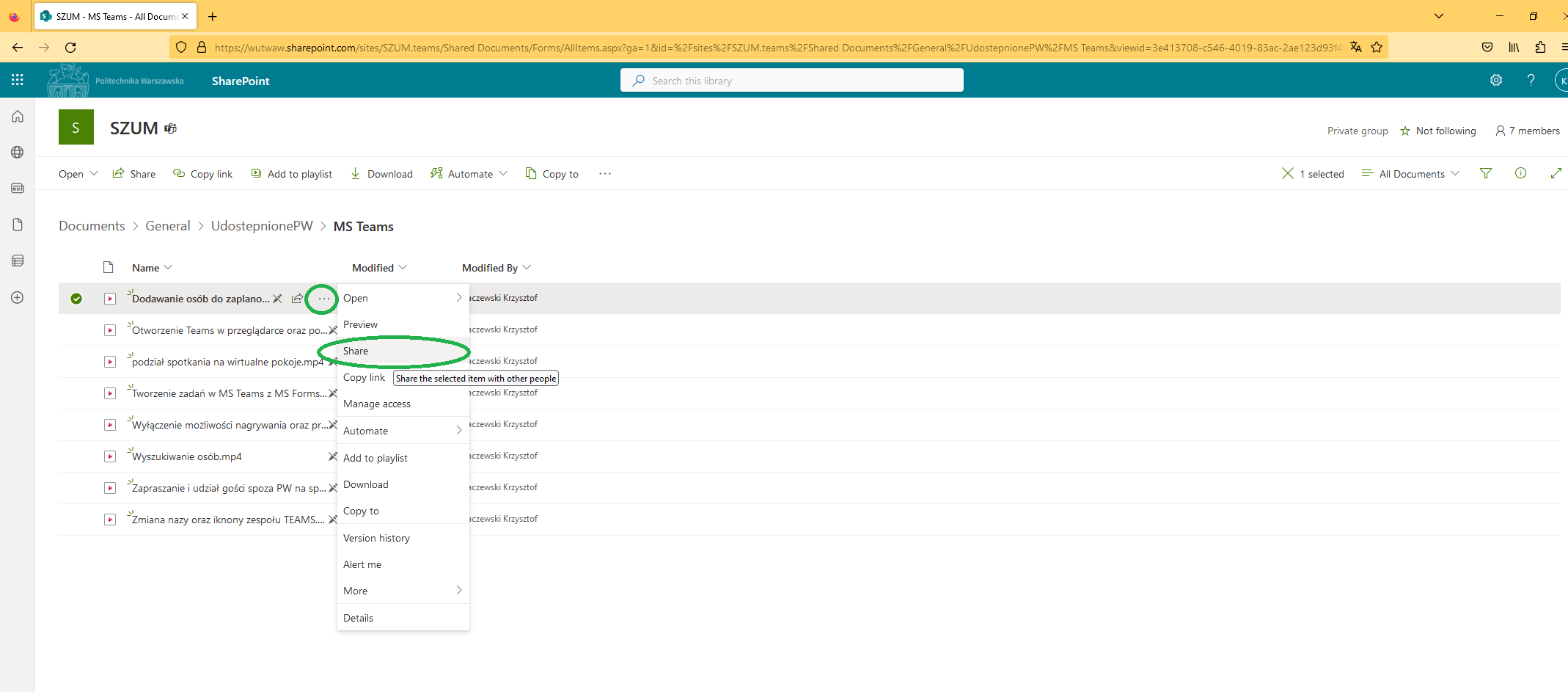Deselect the Dodawanie osób row checkmark

point(76,299)
